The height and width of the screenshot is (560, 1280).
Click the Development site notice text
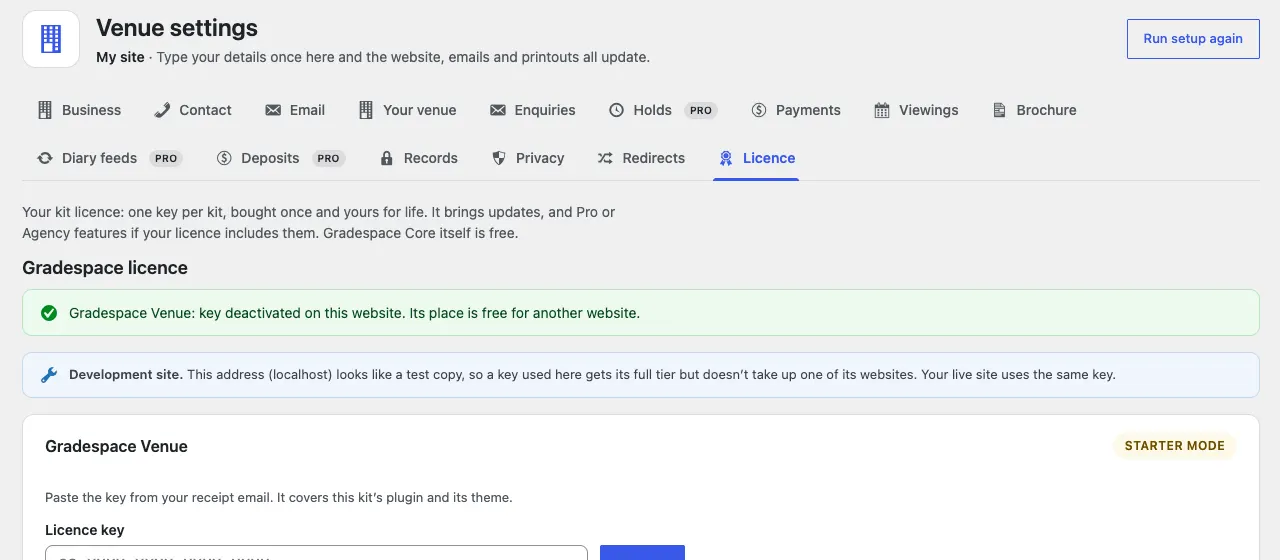pos(592,375)
